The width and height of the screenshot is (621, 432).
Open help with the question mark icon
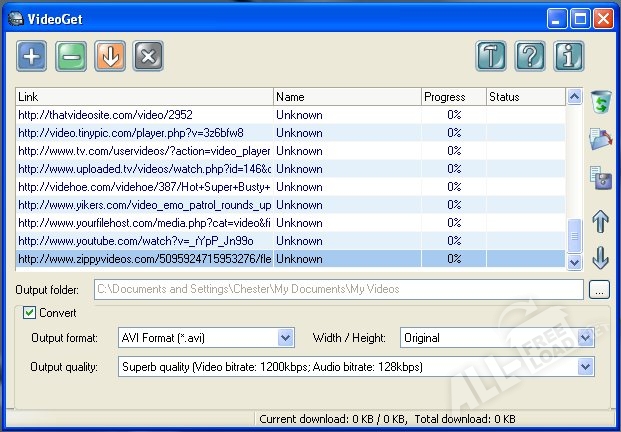pyautogui.click(x=530, y=56)
